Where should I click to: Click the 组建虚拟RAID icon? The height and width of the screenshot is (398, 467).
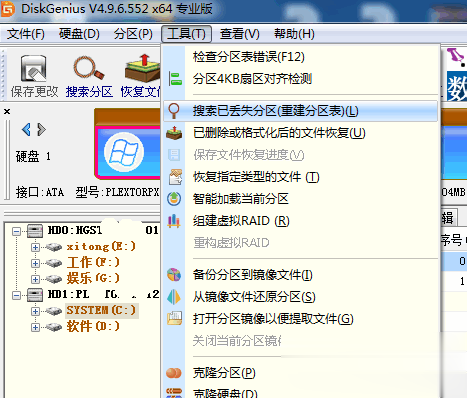[x=174, y=221]
